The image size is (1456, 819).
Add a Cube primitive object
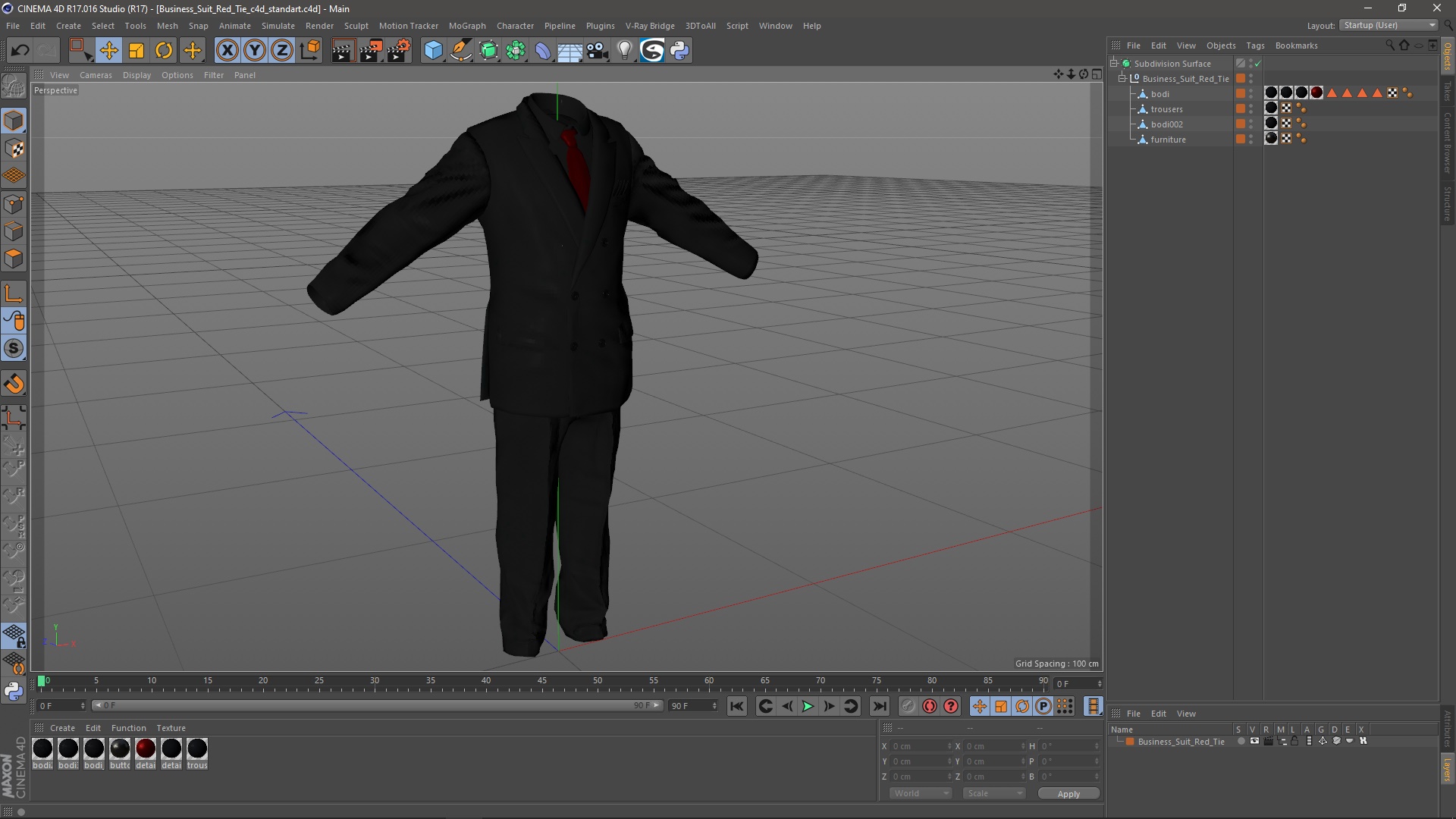pyautogui.click(x=433, y=51)
